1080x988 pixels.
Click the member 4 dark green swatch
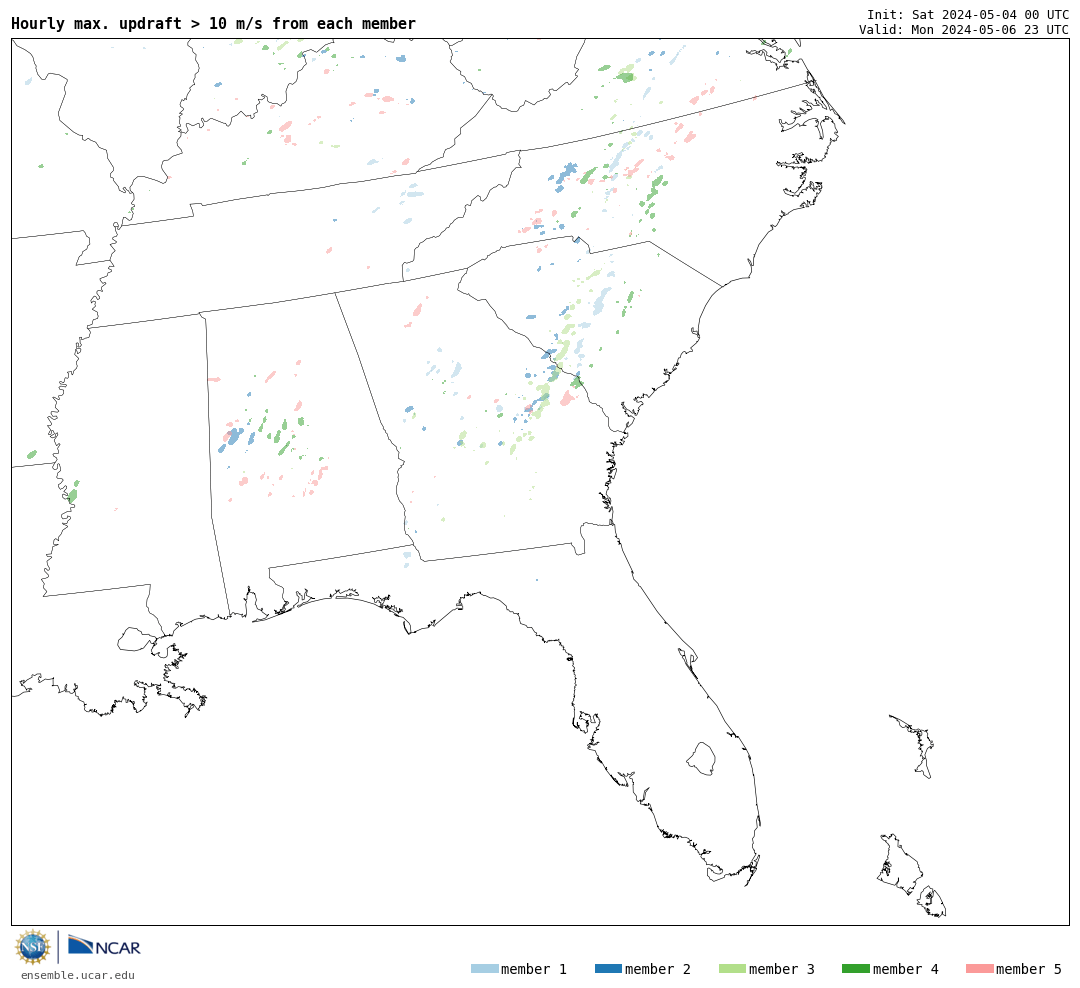click(855, 969)
